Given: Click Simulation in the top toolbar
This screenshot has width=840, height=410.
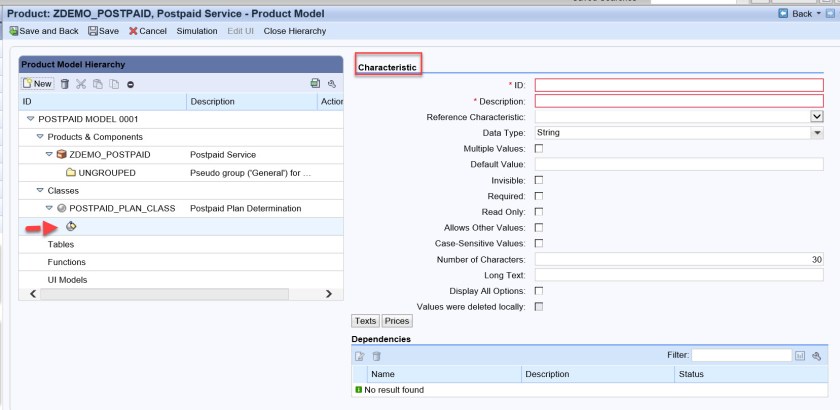Looking at the screenshot, I should tap(196, 31).
